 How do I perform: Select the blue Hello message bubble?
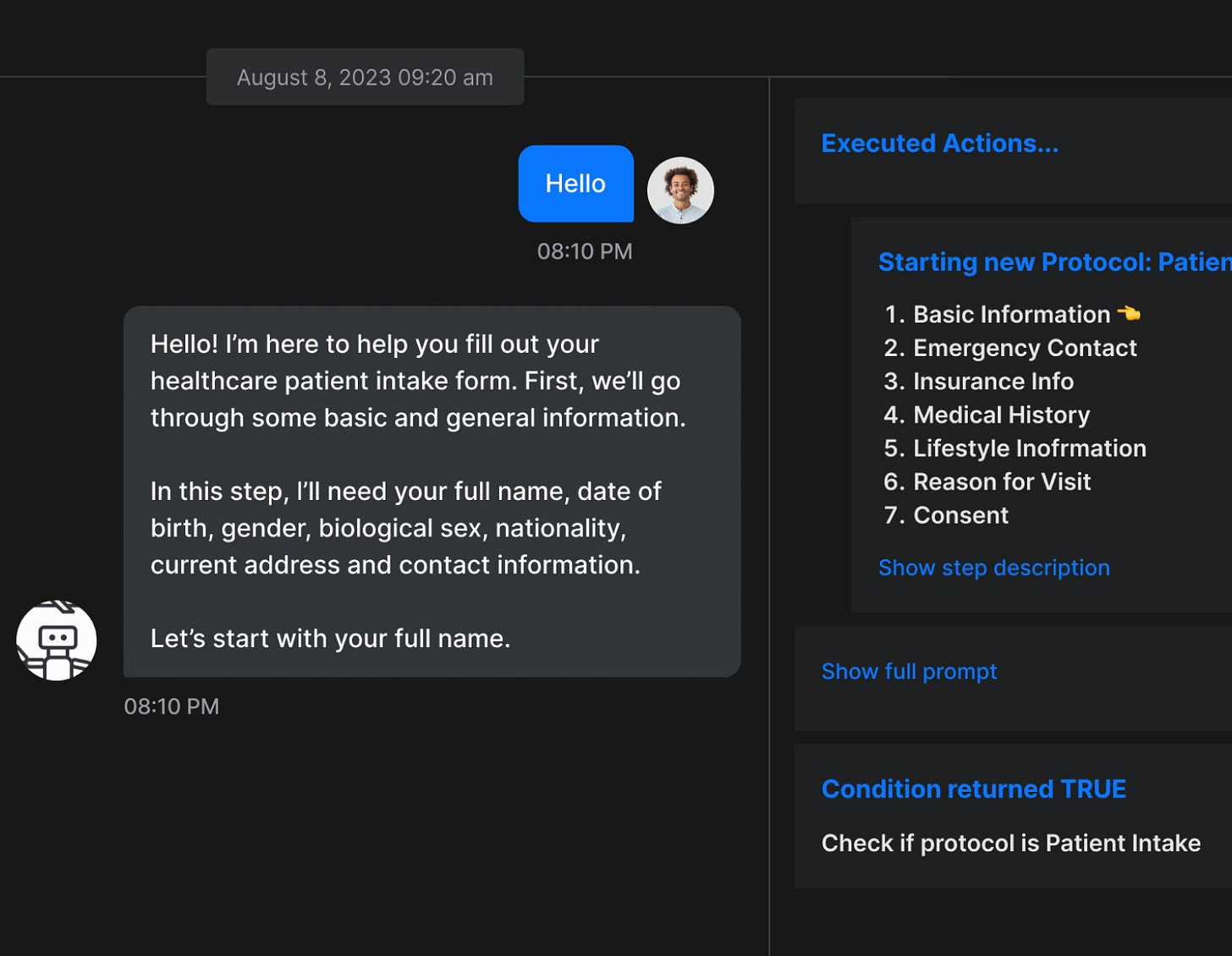(x=575, y=184)
